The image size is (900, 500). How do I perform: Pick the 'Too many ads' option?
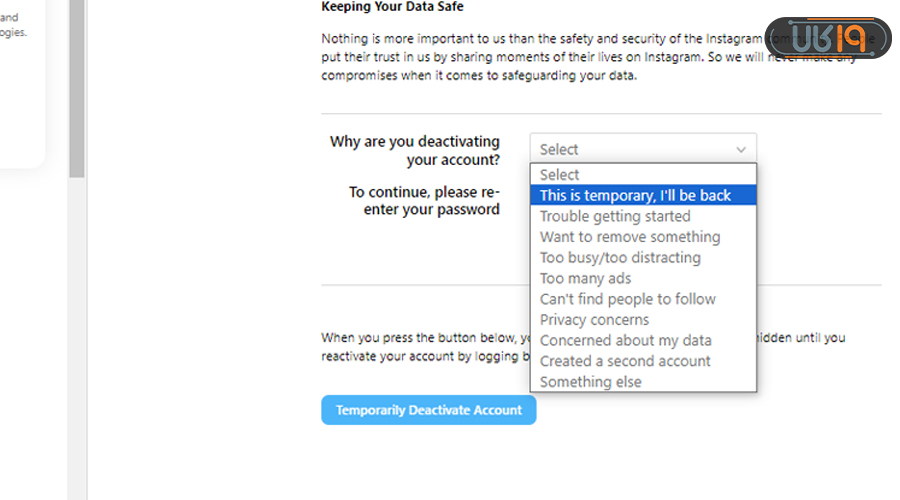point(586,279)
